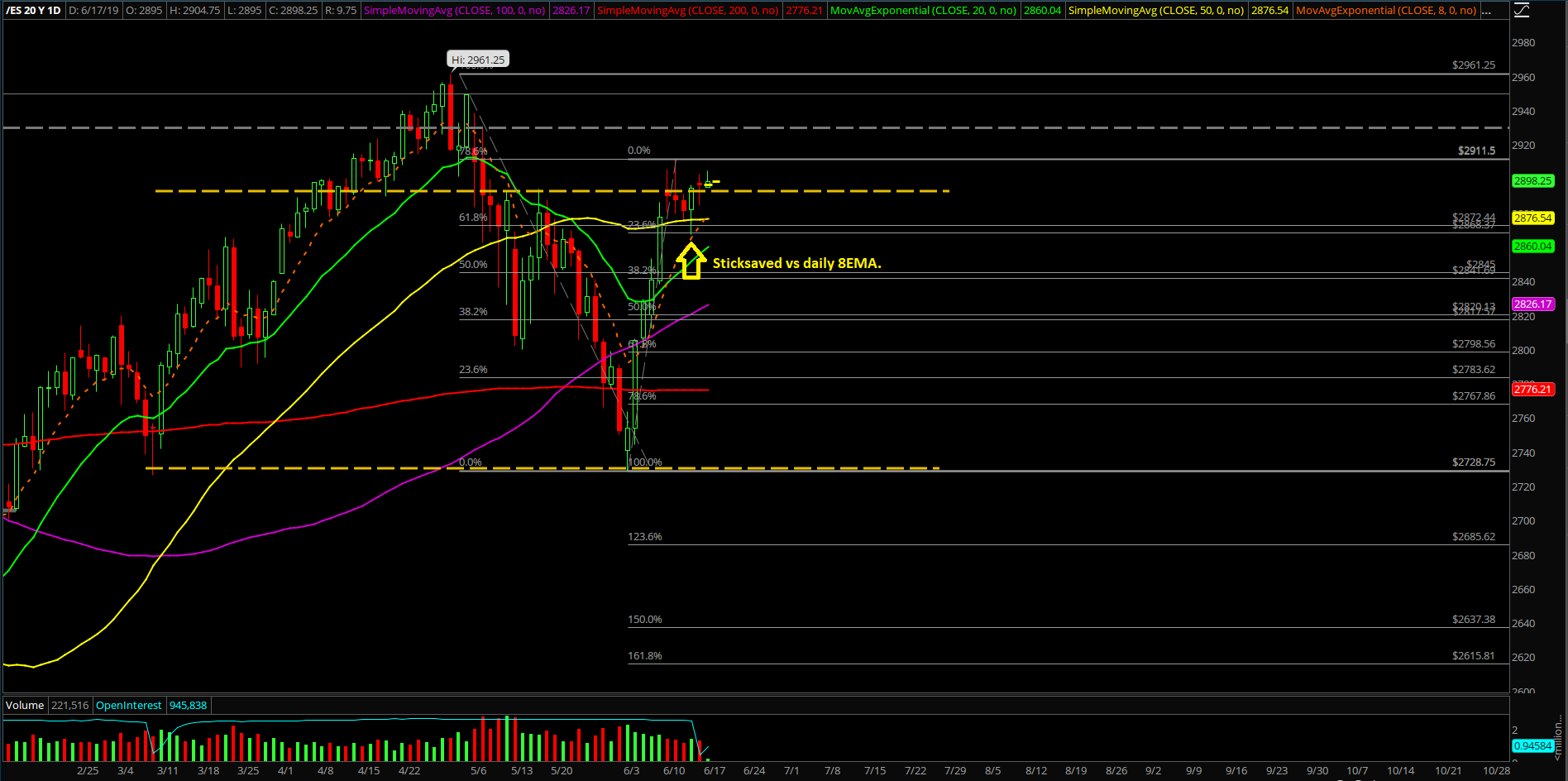Select the red 2776.21 axis bubble
This screenshot has width=1568, height=781.
coord(1532,389)
